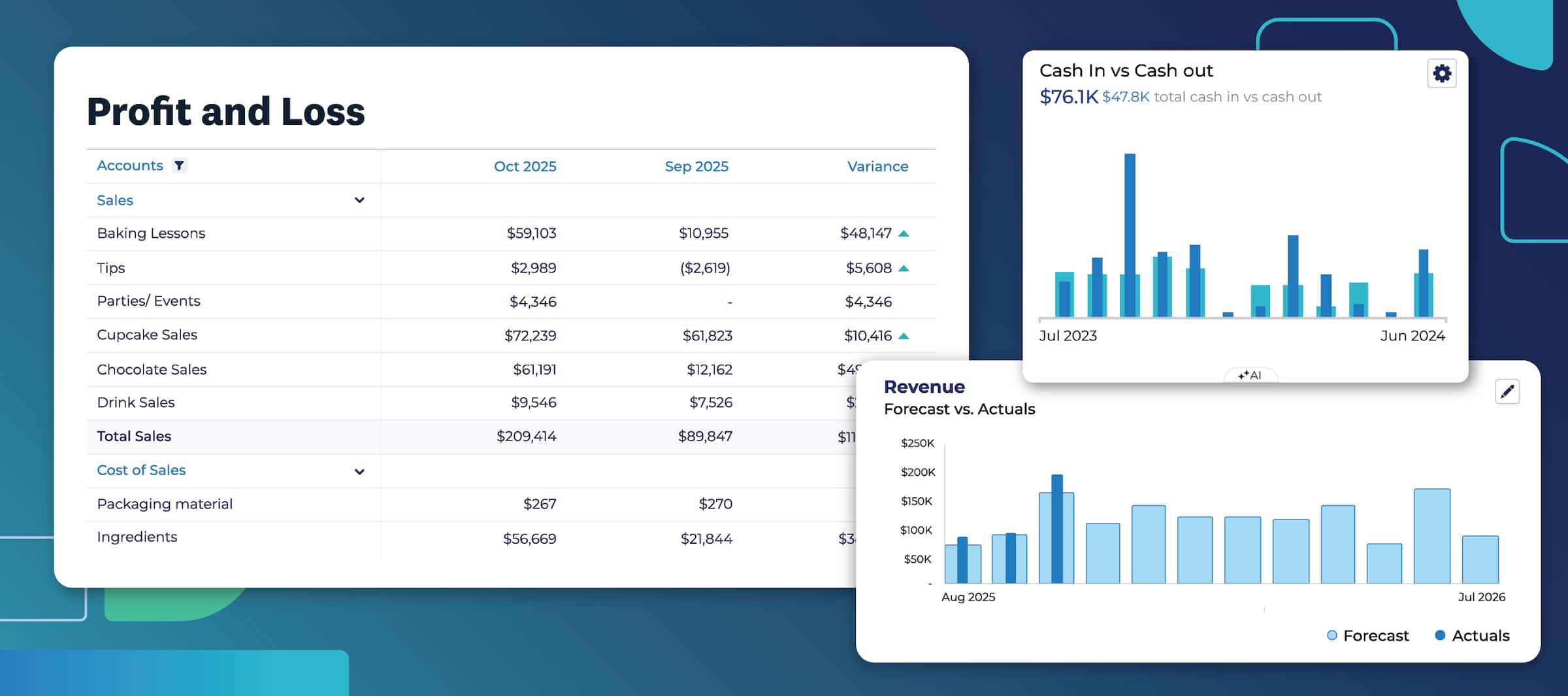
Task: Sort by the Oct 2025 column header
Action: tap(525, 166)
